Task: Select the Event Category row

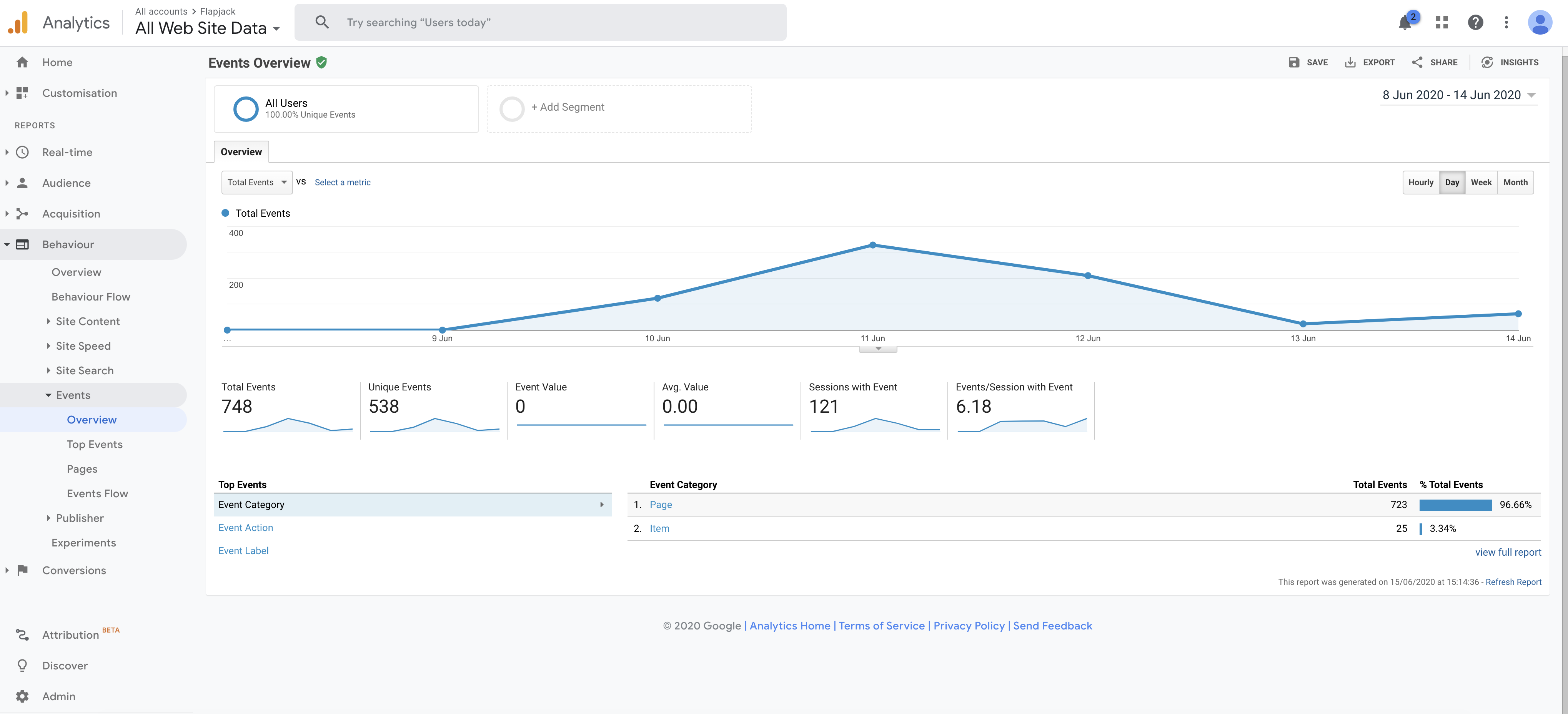Action: point(413,505)
